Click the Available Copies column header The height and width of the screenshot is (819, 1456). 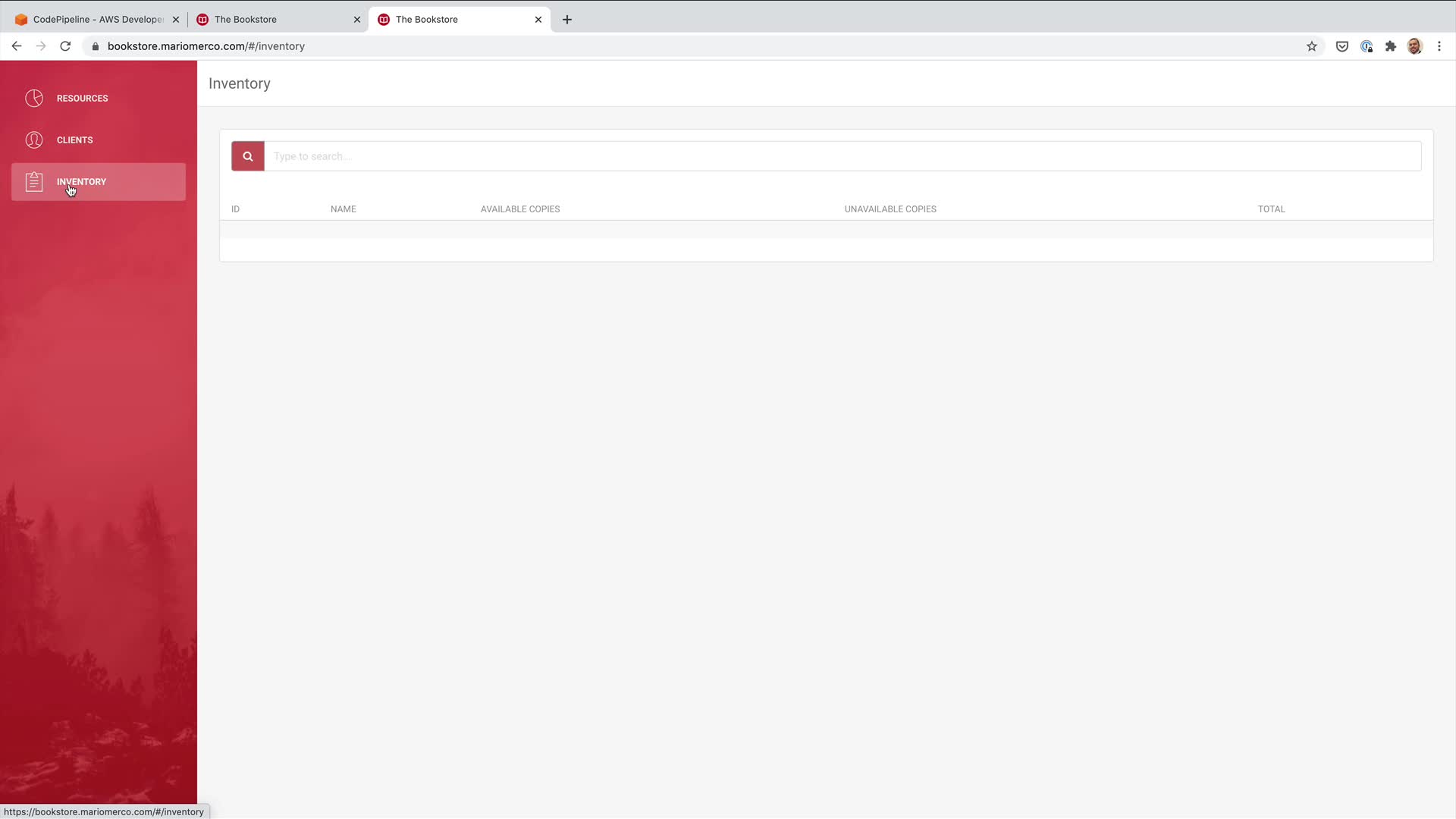520,209
